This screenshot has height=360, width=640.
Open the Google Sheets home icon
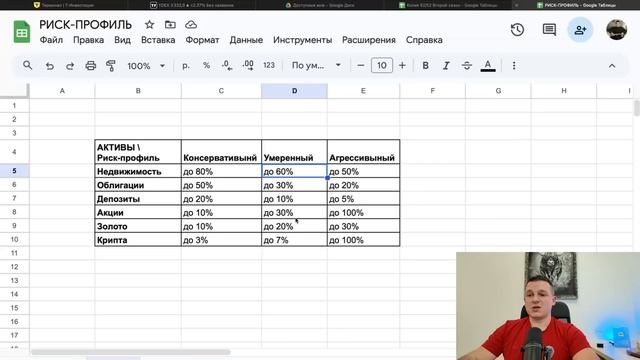coord(22,31)
